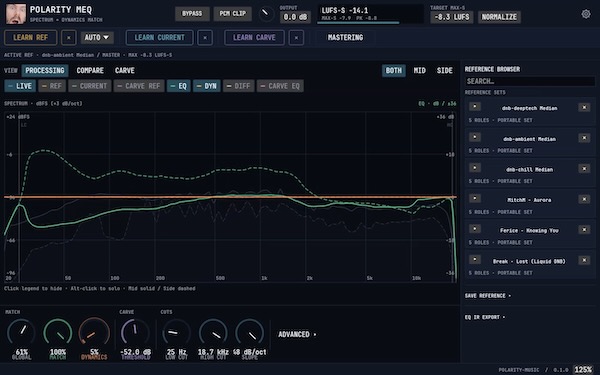The height and width of the screenshot is (375, 600).
Task: Click the 0.0 dB output value
Action: [295, 17]
